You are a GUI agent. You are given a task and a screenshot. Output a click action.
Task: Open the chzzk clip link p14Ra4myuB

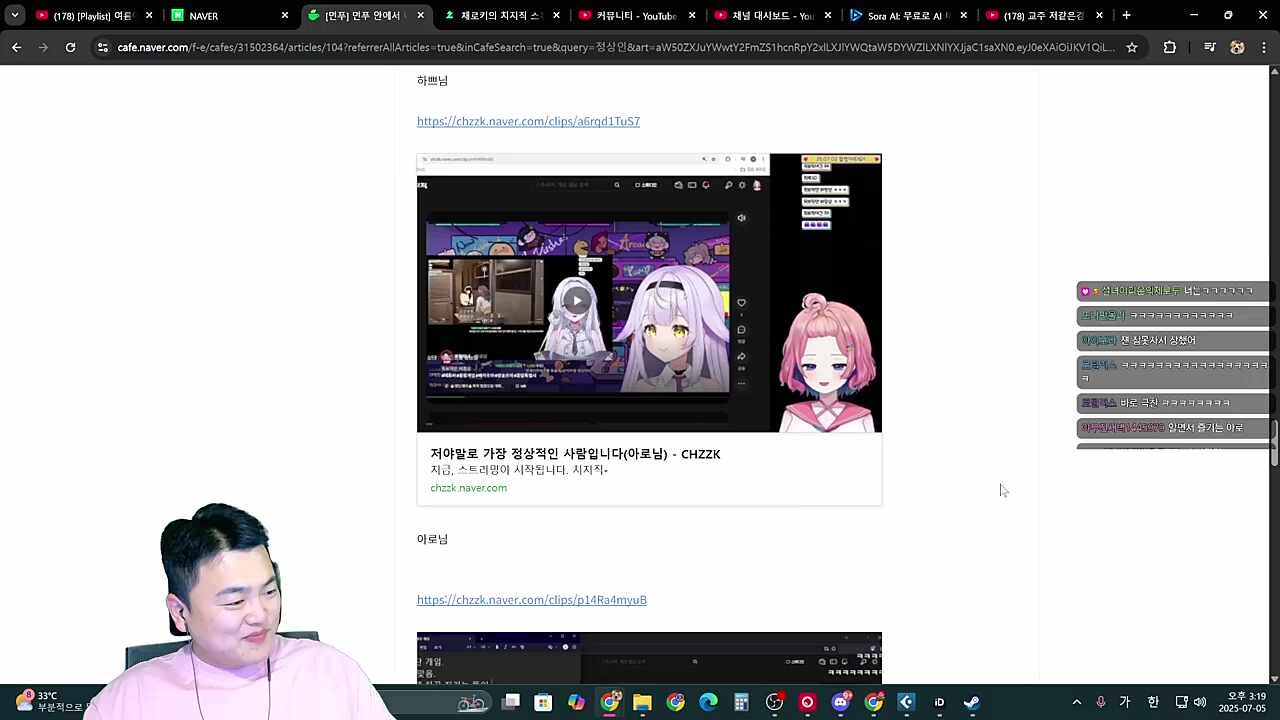531,600
